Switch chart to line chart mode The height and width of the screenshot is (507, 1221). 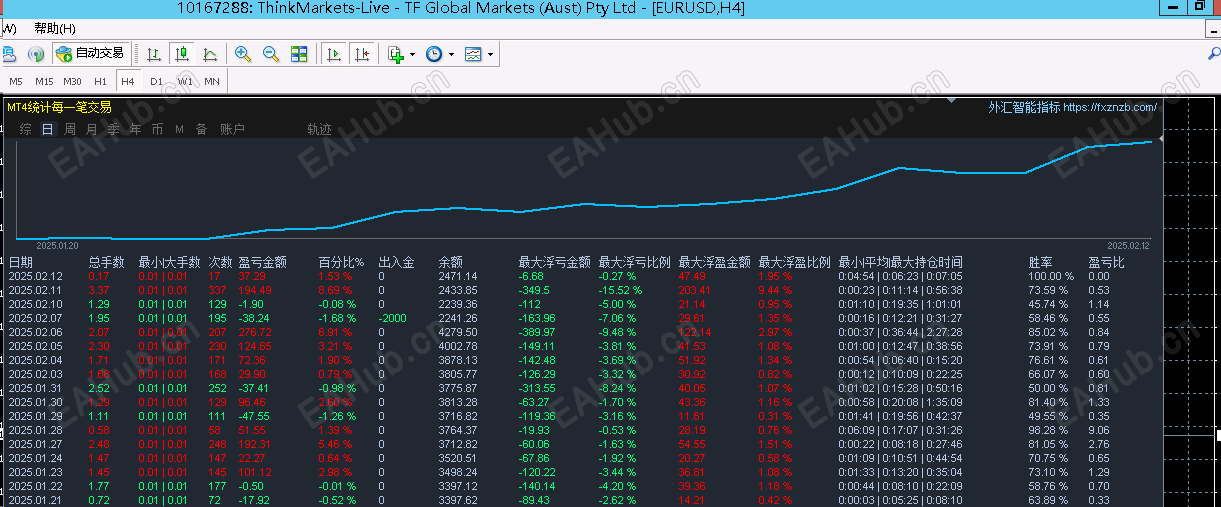tap(210, 53)
